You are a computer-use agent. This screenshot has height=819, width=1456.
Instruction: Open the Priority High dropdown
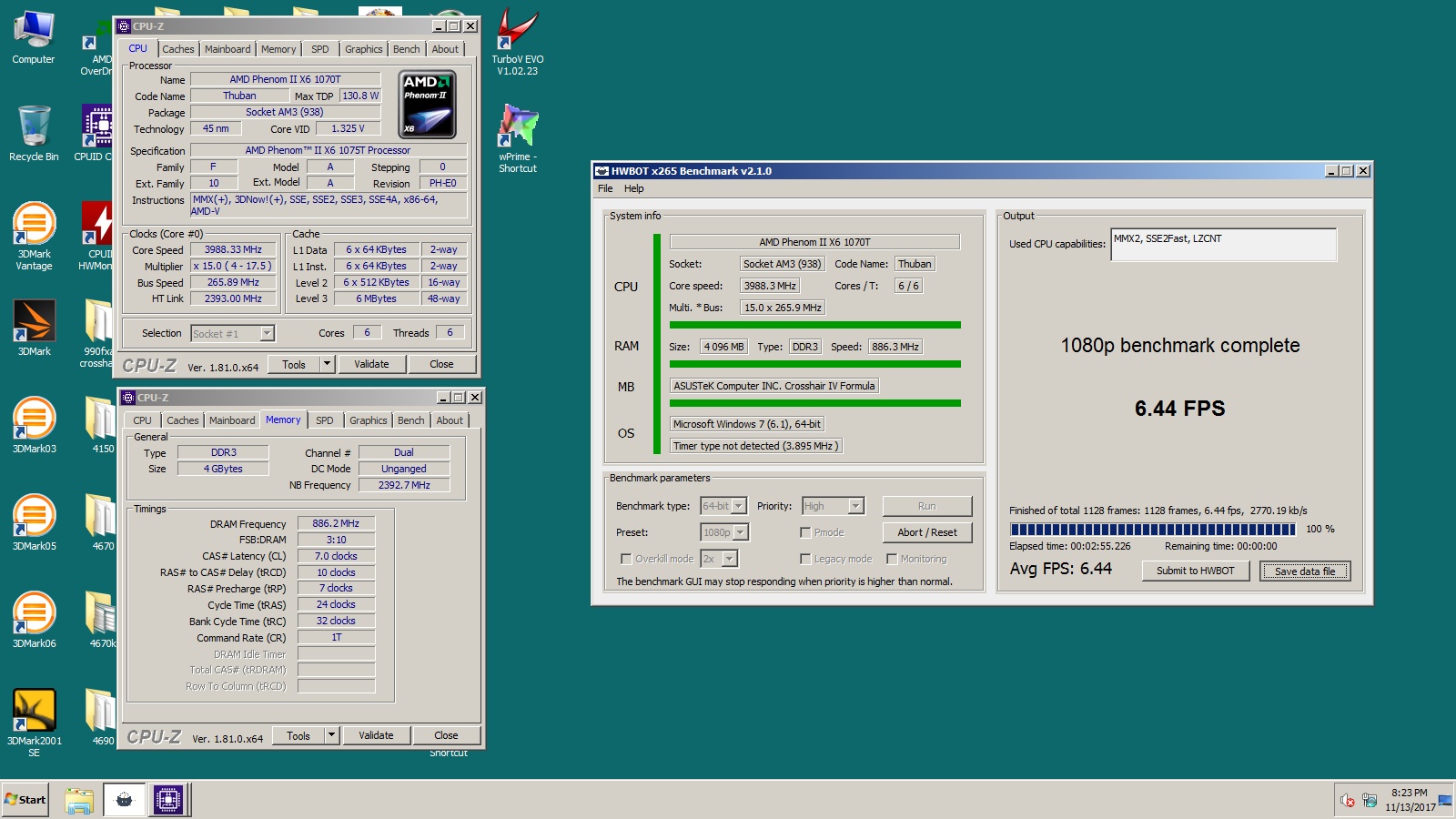pos(833,506)
